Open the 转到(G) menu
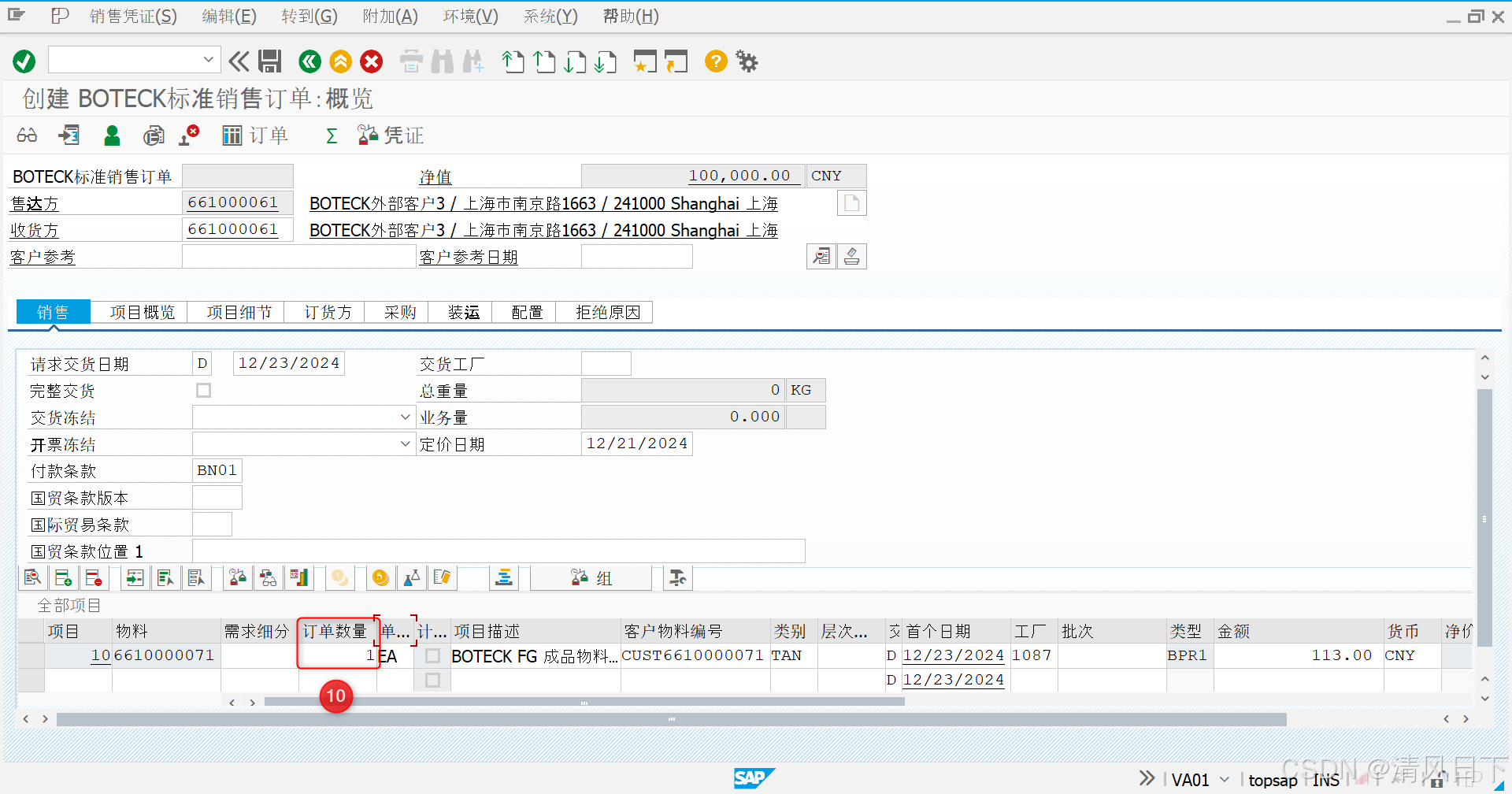 point(309,17)
